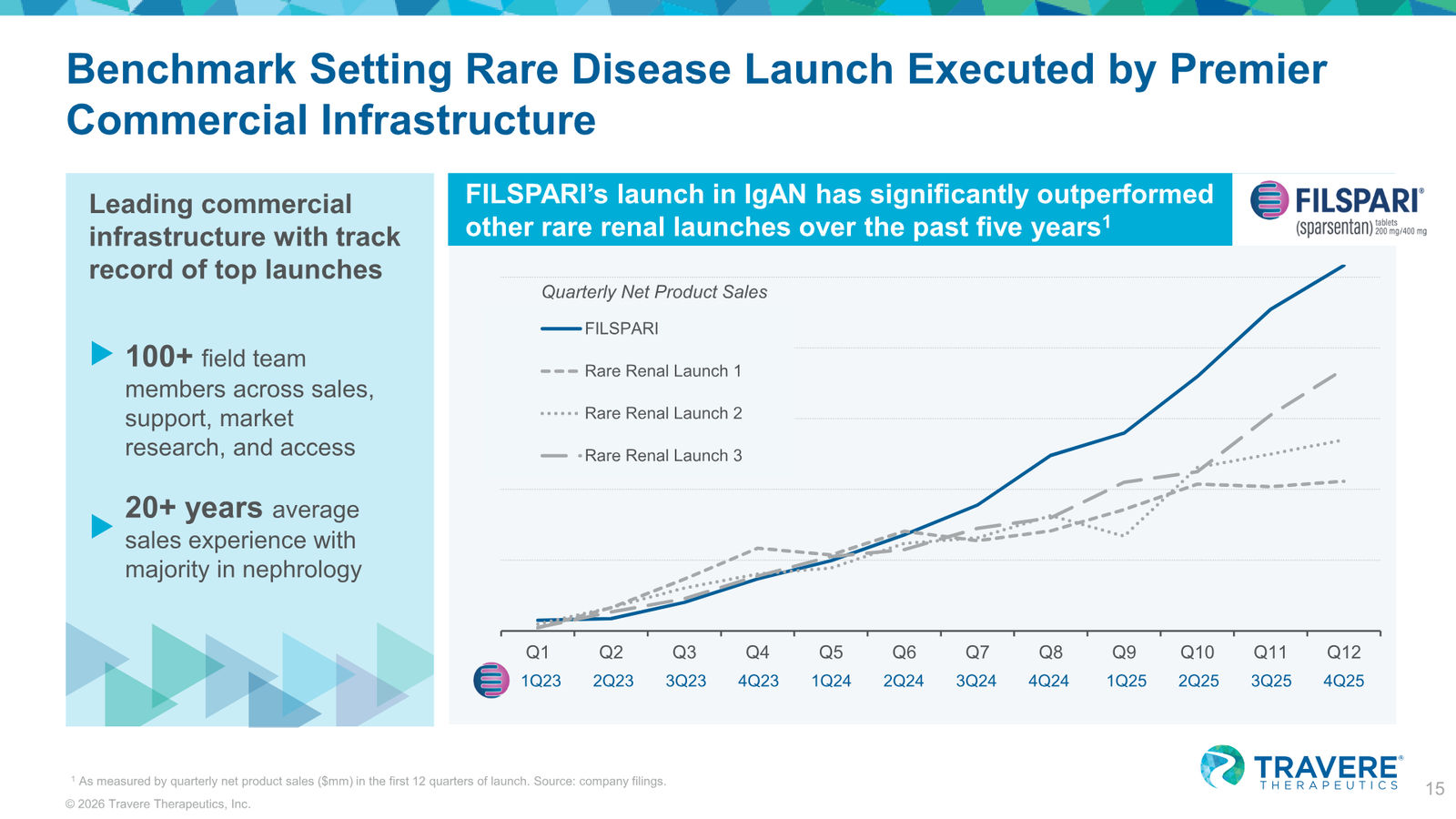The image size is (1456, 819).
Task: Click the footnote 'As measured by quarterly net product sales'
Action: coord(369,781)
